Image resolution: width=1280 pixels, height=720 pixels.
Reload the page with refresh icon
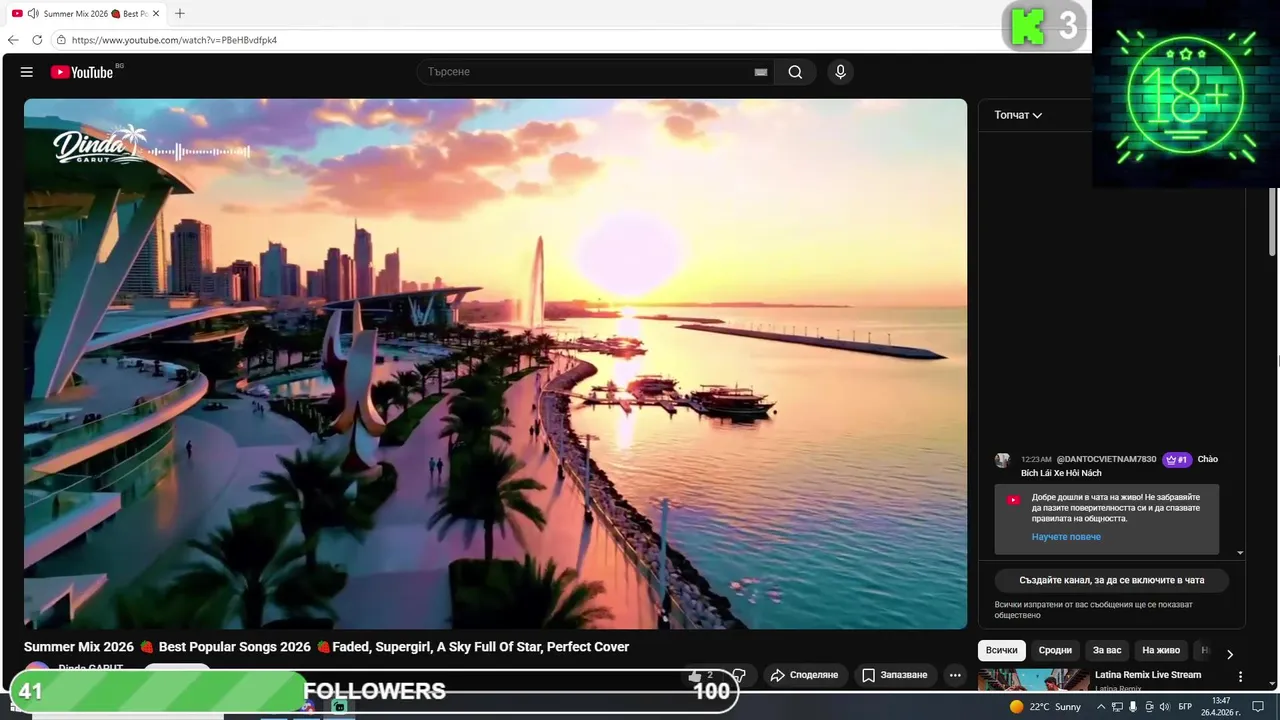coord(37,40)
